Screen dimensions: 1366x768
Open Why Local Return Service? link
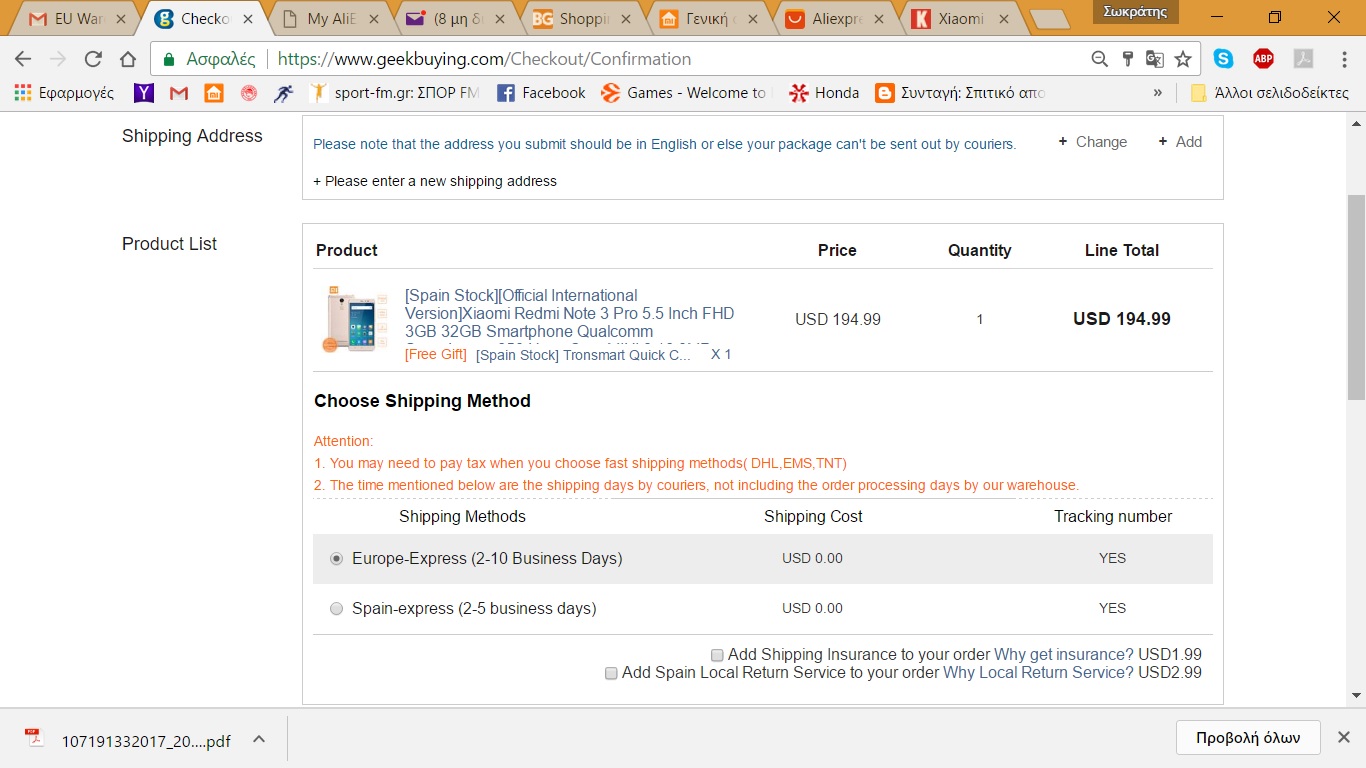click(x=1038, y=673)
